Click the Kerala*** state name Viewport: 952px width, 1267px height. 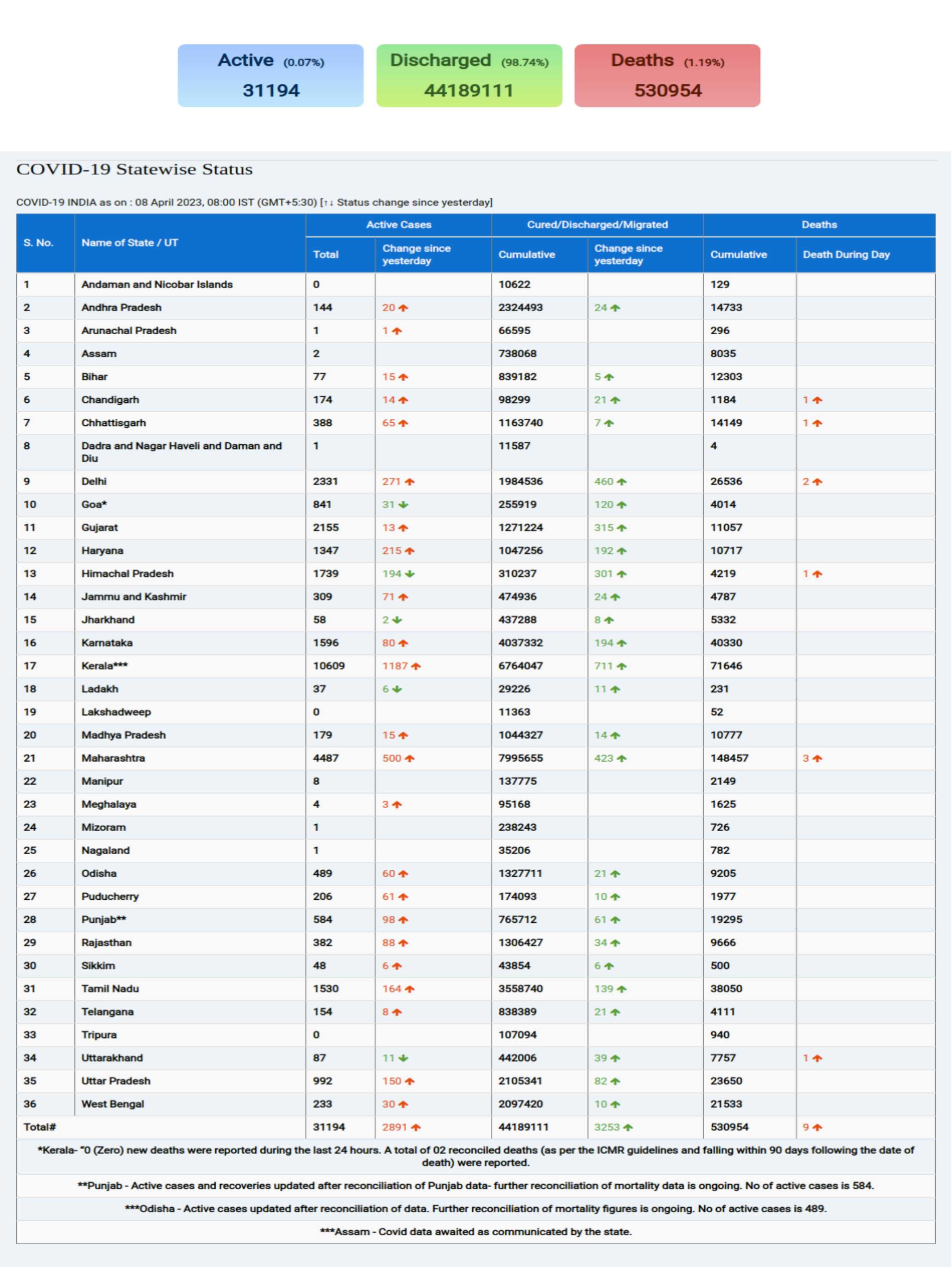click(x=104, y=666)
